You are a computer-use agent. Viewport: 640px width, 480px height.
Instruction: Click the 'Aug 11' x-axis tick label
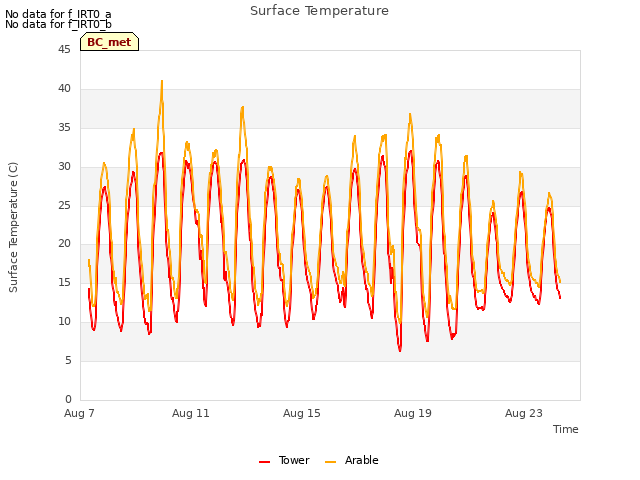coord(191,413)
